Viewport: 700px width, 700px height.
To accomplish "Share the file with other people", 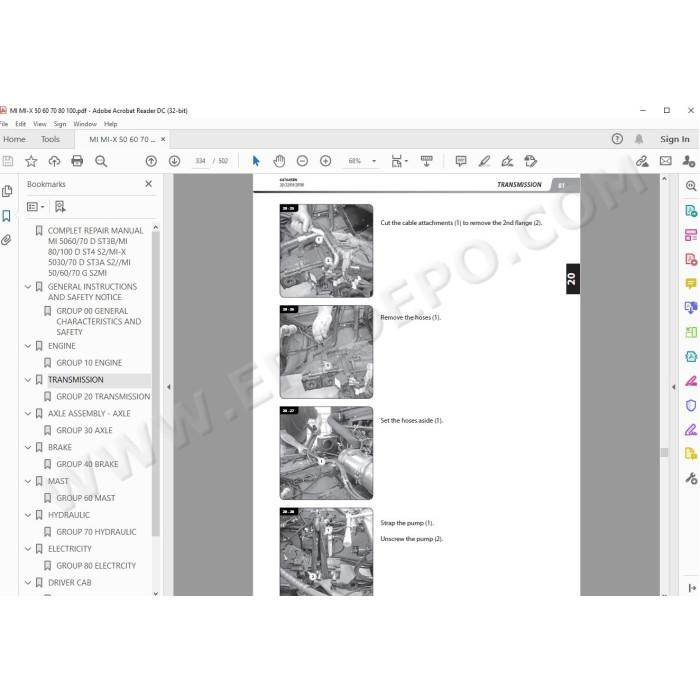I will click(689, 161).
